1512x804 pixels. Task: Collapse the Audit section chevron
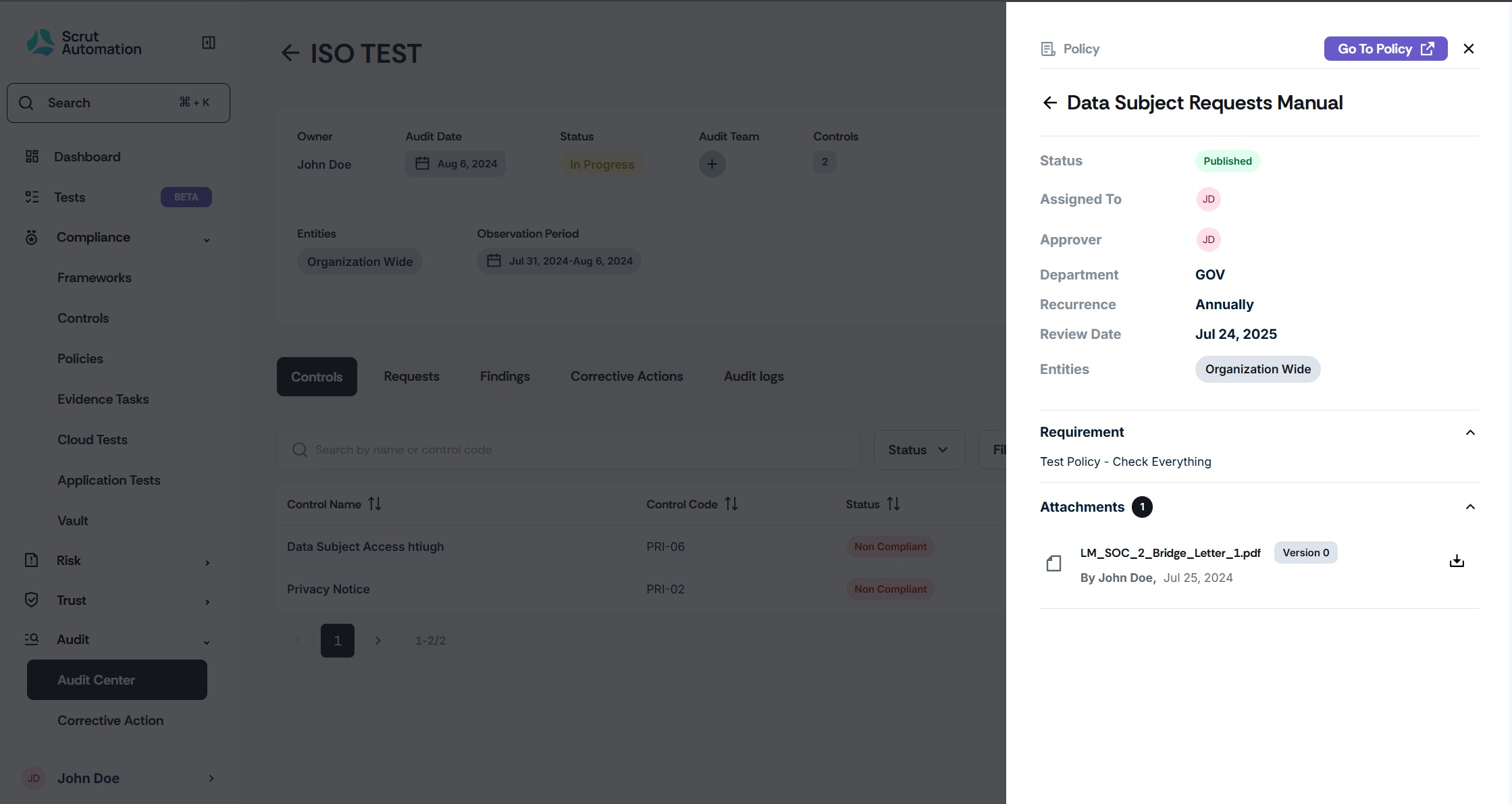207,642
